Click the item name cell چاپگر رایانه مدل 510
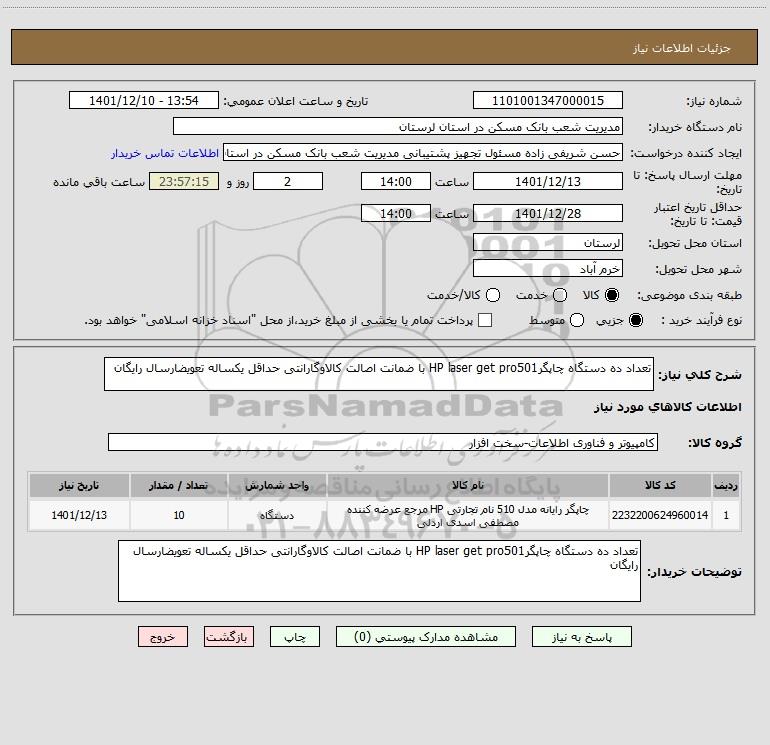The image size is (770, 745). click(468, 515)
